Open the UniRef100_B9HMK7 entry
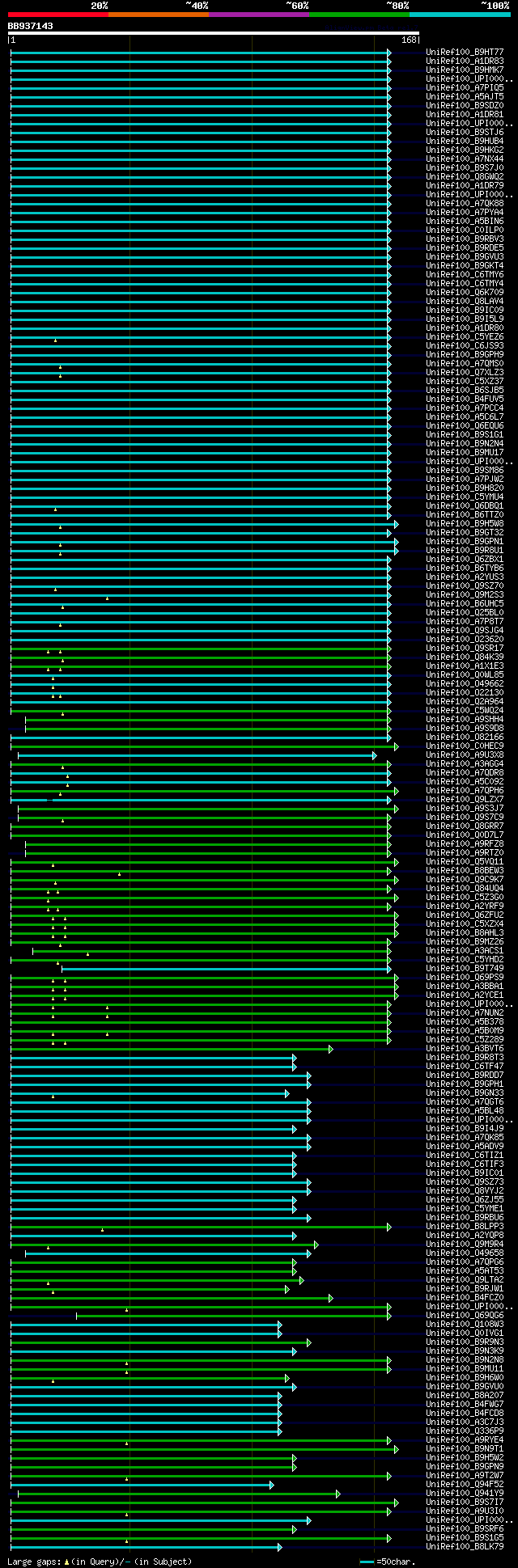 coord(465,70)
